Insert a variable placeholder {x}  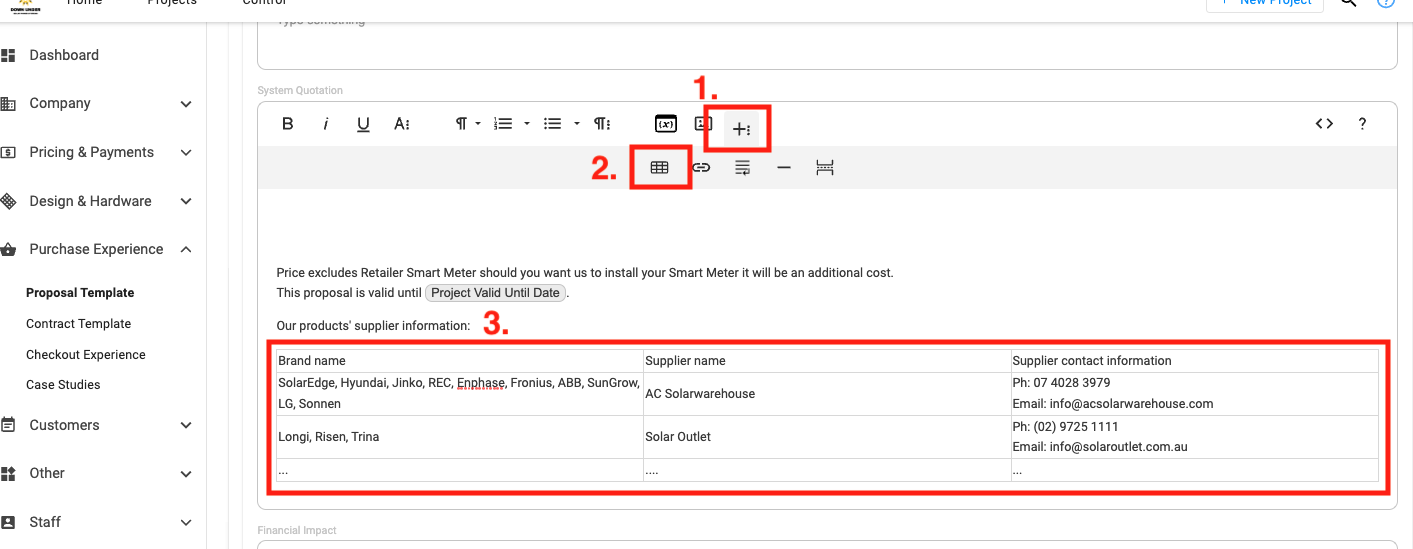point(666,124)
